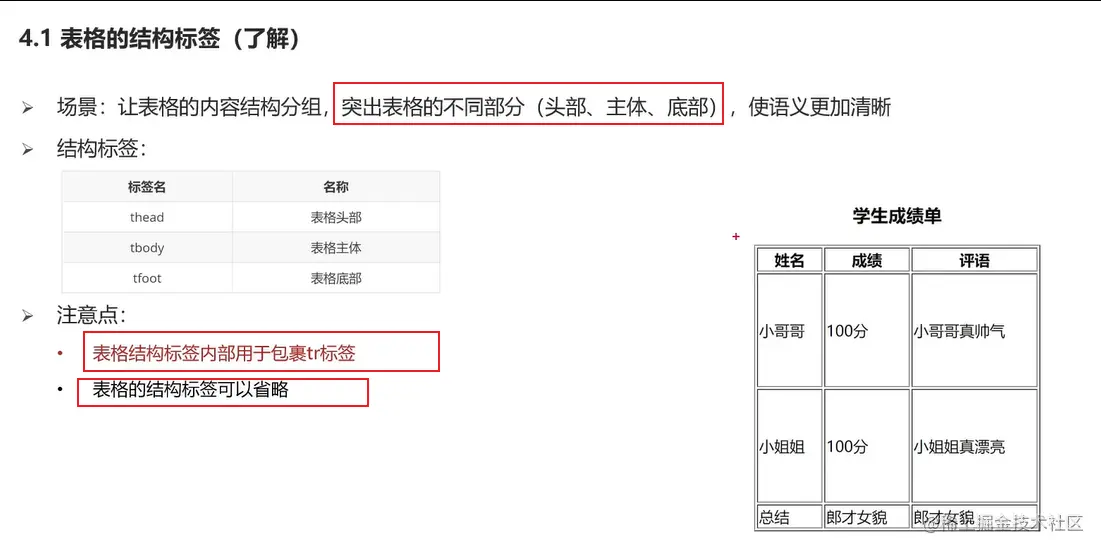
Task: Click the "标签名" header cell
Action: pyautogui.click(x=147, y=187)
